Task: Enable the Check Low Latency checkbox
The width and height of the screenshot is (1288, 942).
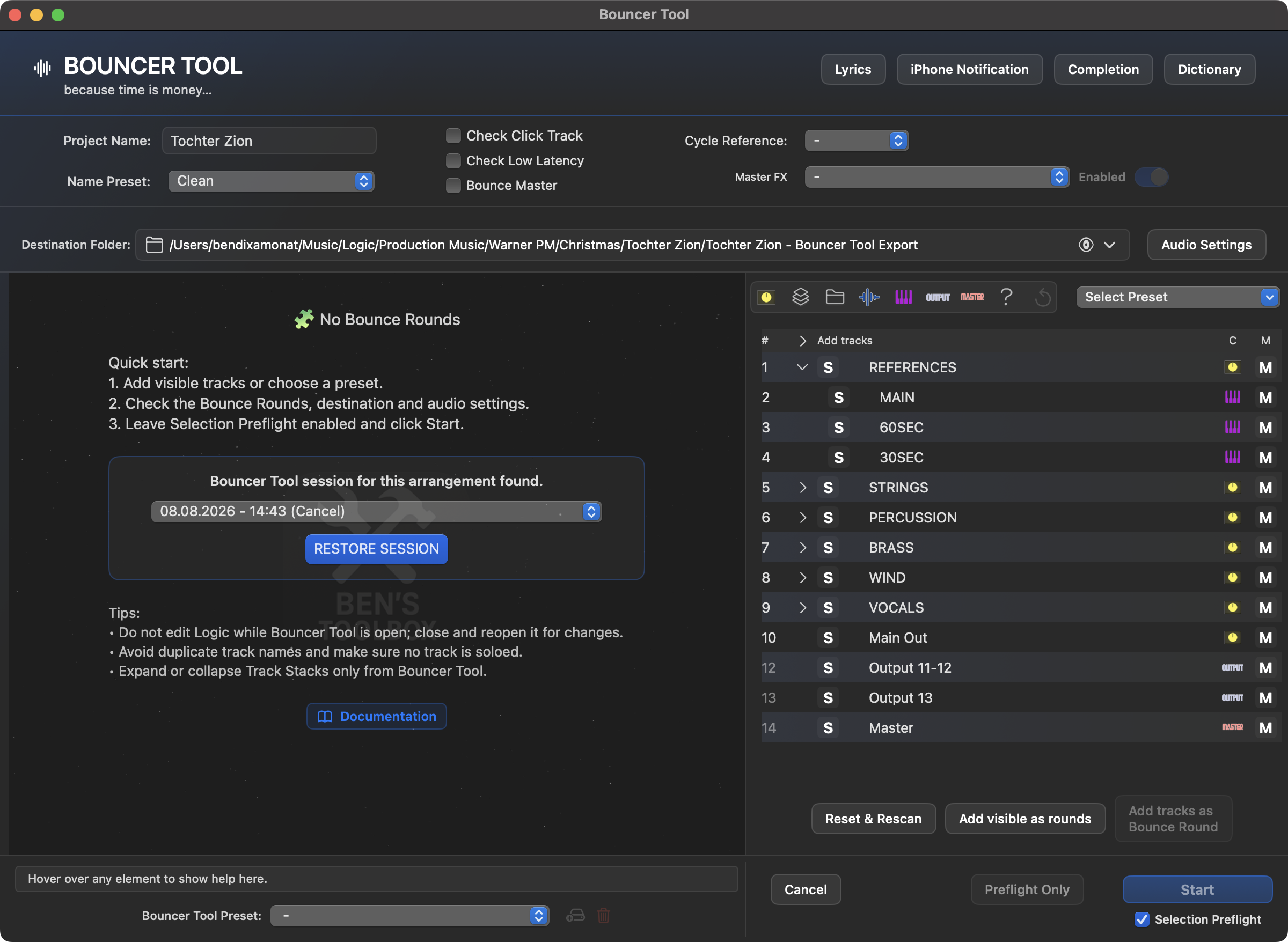Action: tap(453, 161)
